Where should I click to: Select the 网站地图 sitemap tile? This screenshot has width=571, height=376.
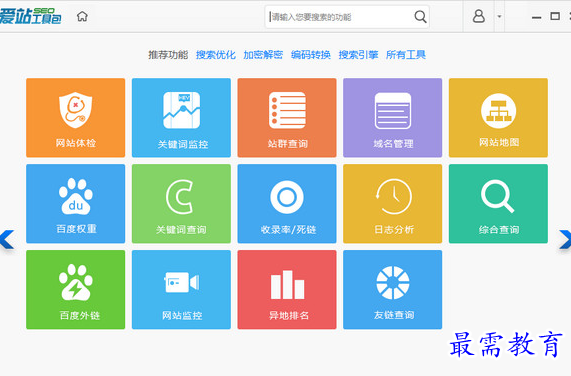(498, 118)
